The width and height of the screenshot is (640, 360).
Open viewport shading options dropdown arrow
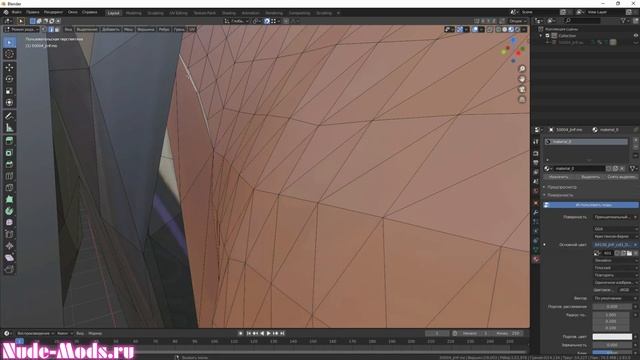[524, 29]
